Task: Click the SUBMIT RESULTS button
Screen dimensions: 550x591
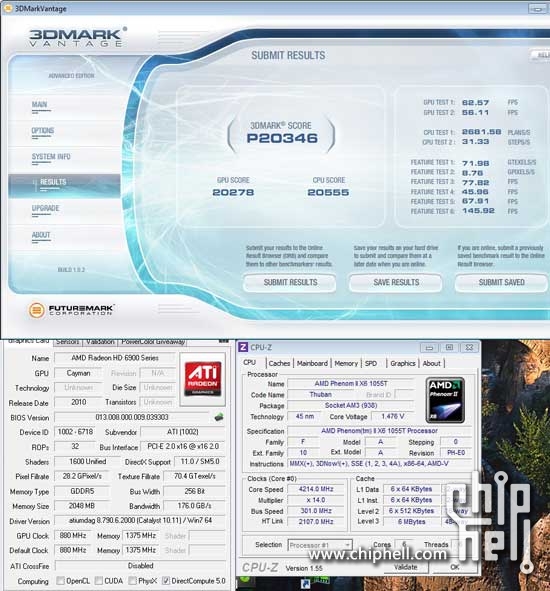Action: coord(290,283)
